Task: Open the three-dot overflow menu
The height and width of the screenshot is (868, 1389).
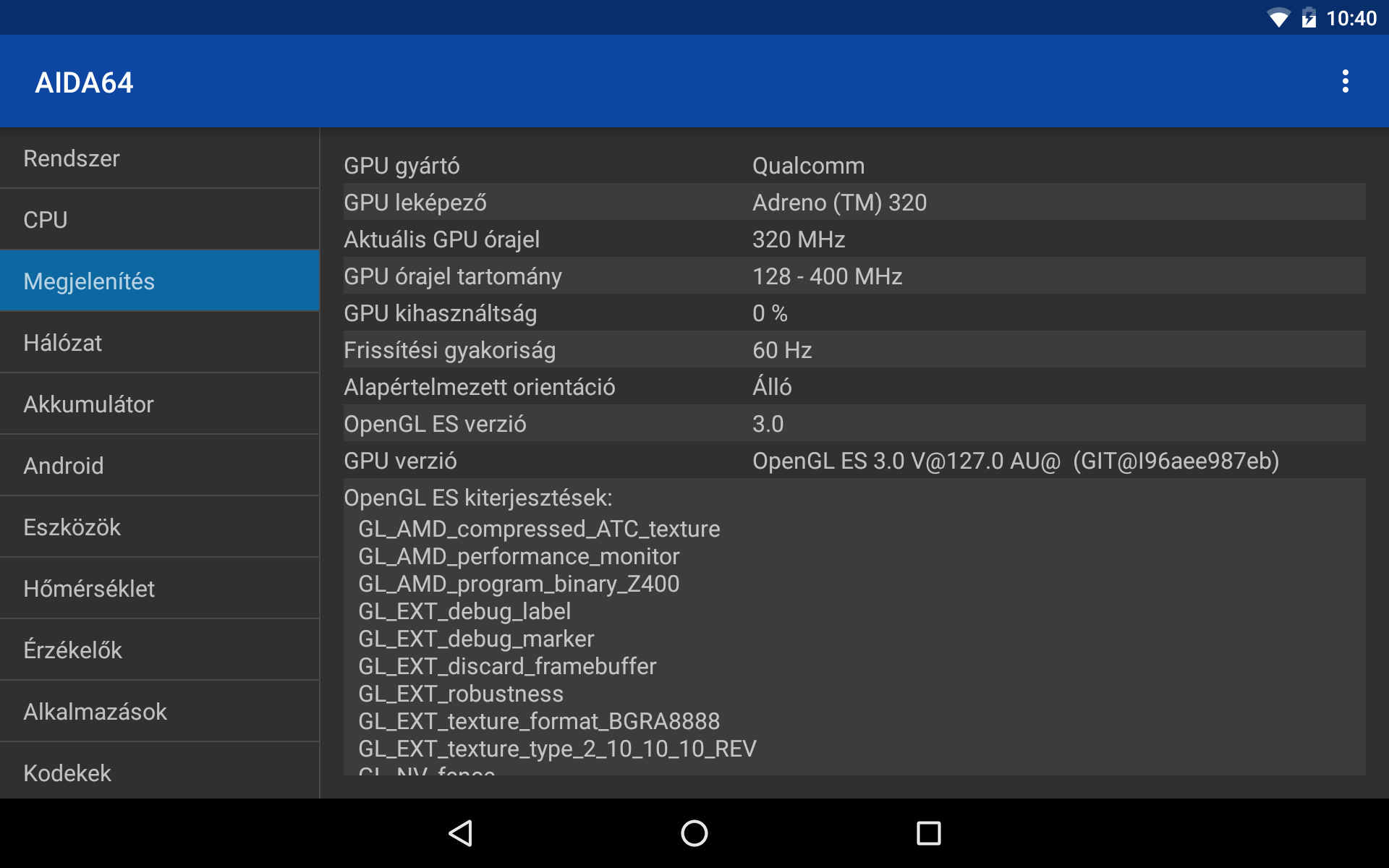Action: 1345,81
